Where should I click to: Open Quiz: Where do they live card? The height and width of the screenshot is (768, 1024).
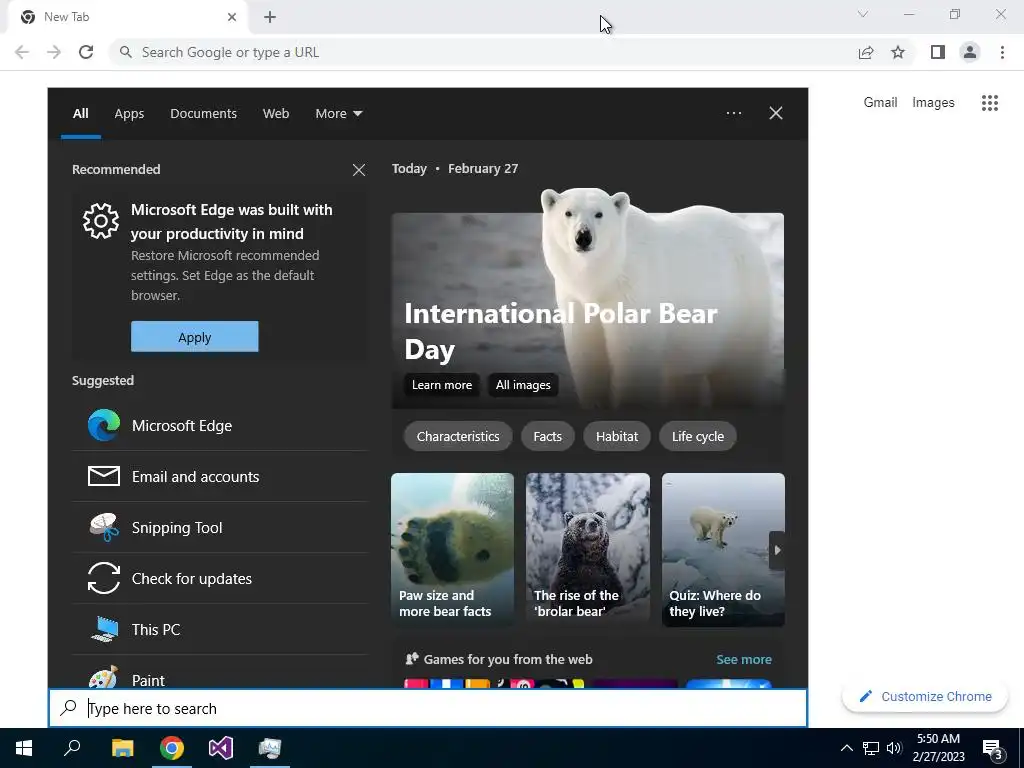[723, 550]
